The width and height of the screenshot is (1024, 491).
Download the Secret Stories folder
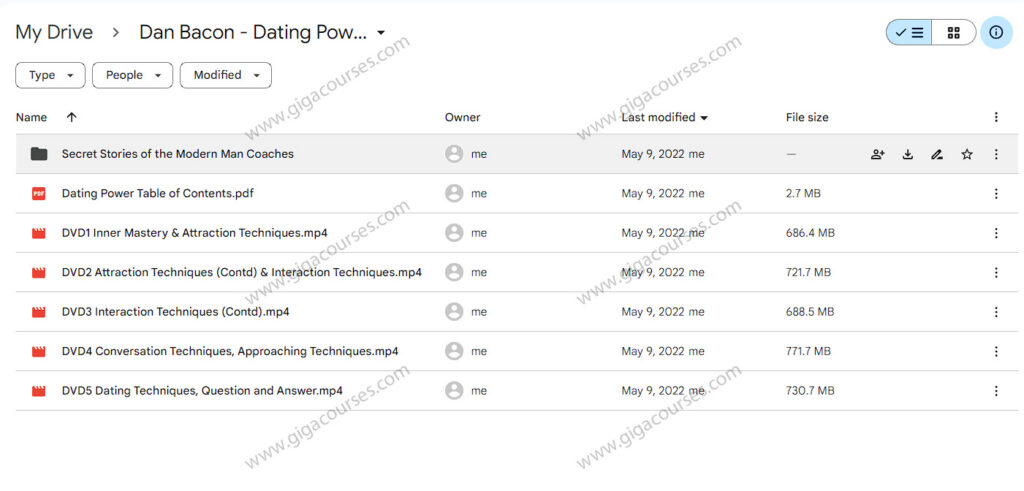[x=907, y=154]
